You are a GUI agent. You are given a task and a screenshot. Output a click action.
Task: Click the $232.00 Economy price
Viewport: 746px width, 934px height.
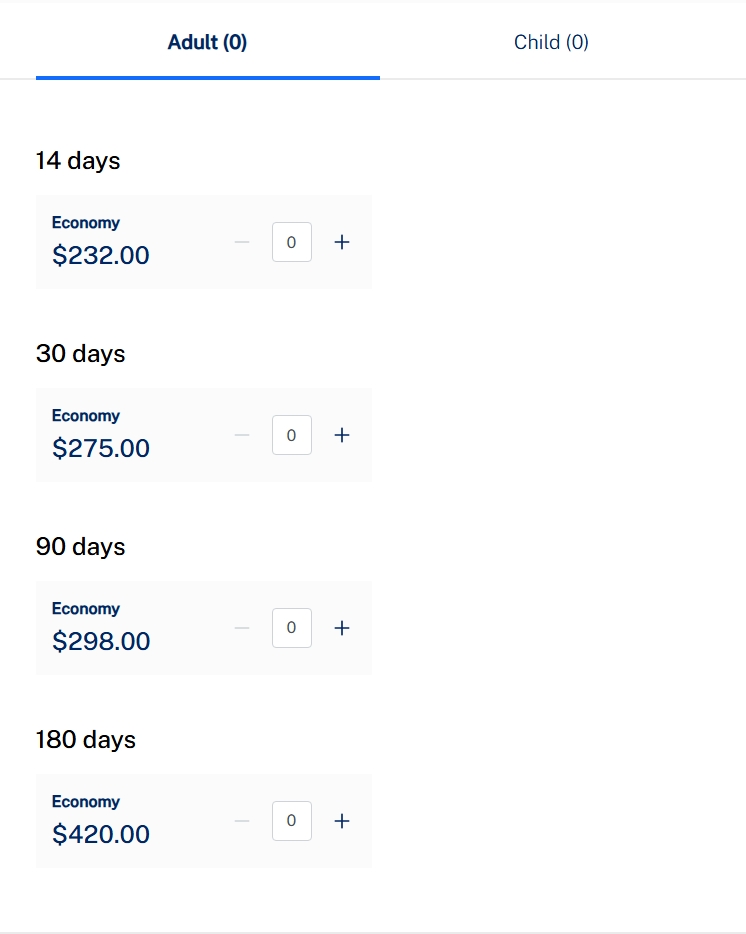pos(101,255)
